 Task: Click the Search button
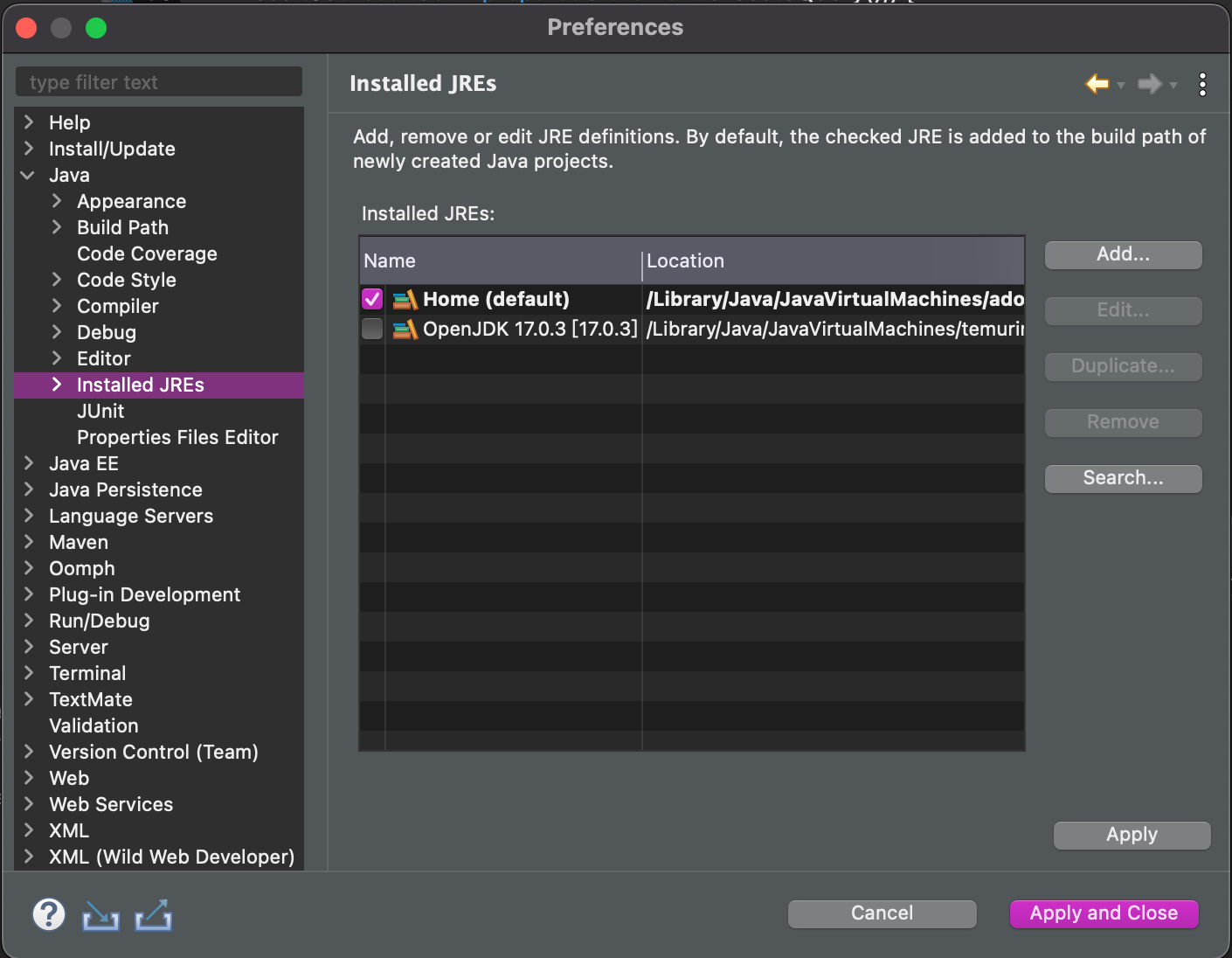[1123, 478]
